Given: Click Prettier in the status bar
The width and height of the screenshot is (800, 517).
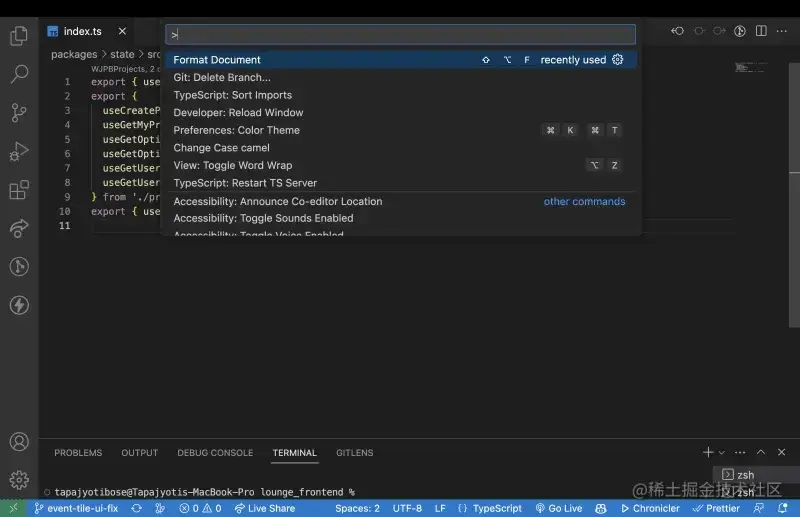Looking at the screenshot, I should [x=716, y=508].
